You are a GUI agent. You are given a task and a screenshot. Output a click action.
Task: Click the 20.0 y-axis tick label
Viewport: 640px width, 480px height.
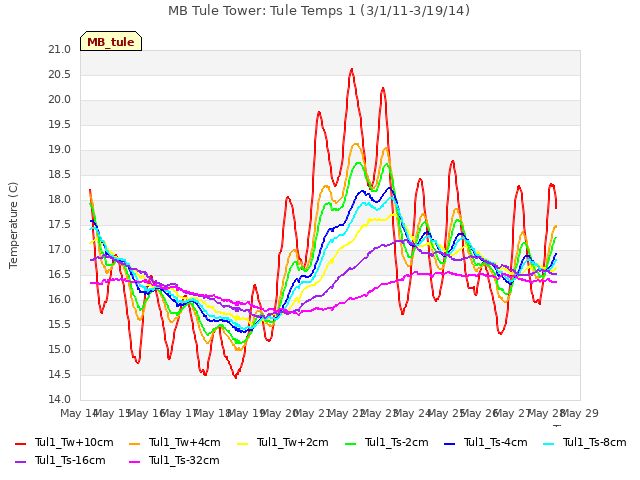(60, 100)
